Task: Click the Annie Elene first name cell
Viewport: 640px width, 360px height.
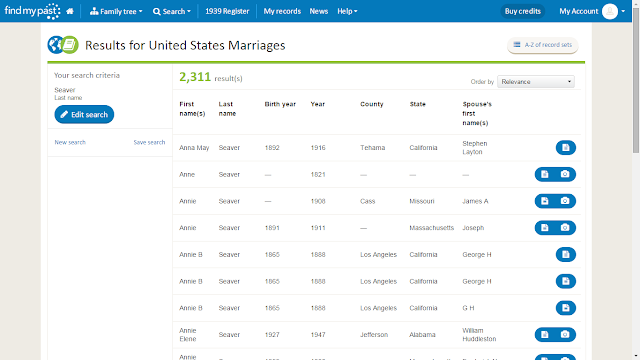Action: click(188, 335)
